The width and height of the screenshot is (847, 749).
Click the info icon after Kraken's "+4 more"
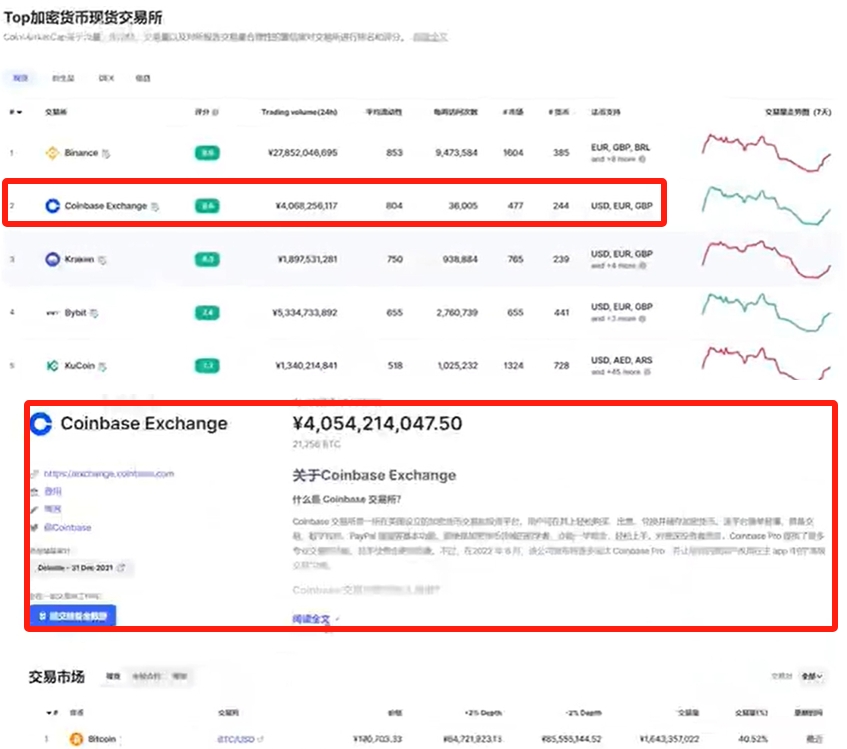tap(642, 266)
